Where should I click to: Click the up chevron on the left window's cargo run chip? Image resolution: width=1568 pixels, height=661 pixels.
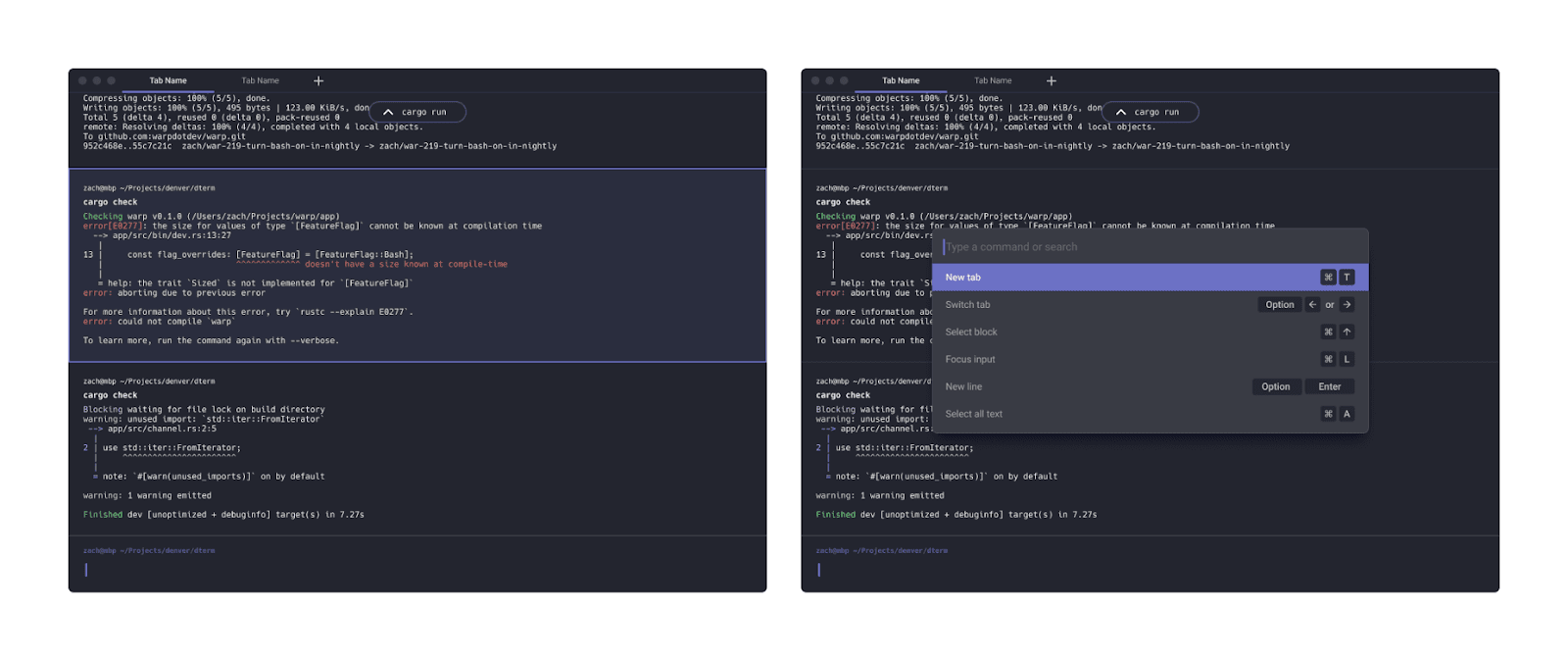pos(388,112)
